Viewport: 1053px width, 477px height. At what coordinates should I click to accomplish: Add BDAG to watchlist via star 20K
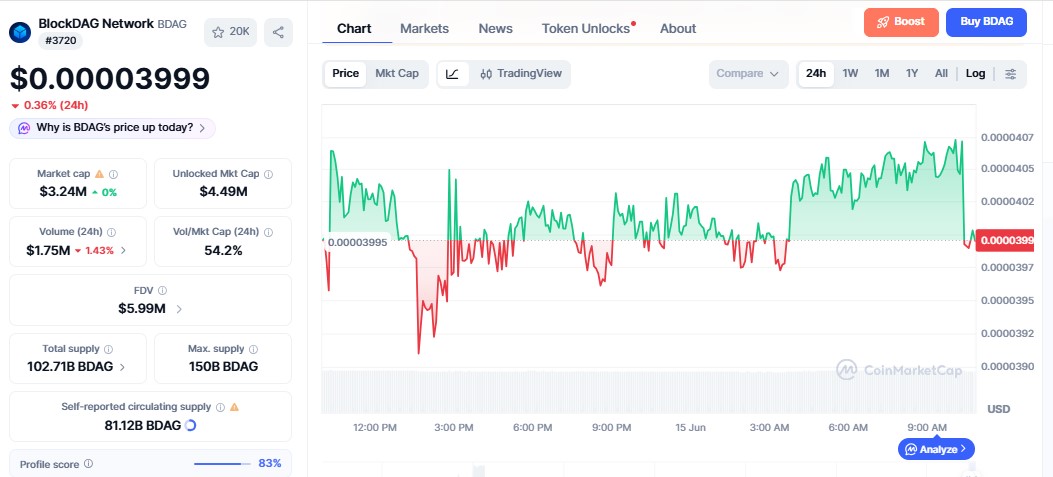click(x=230, y=32)
